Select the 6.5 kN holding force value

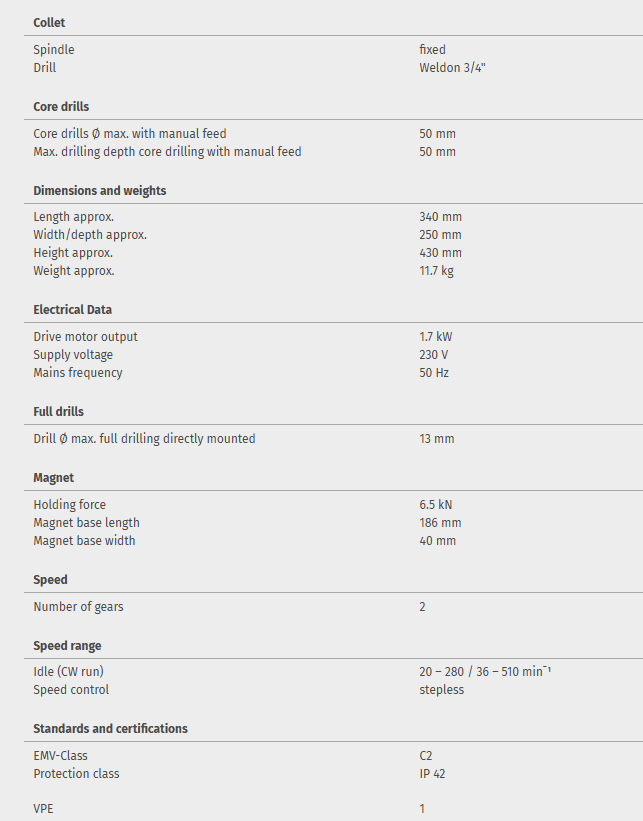tap(436, 505)
